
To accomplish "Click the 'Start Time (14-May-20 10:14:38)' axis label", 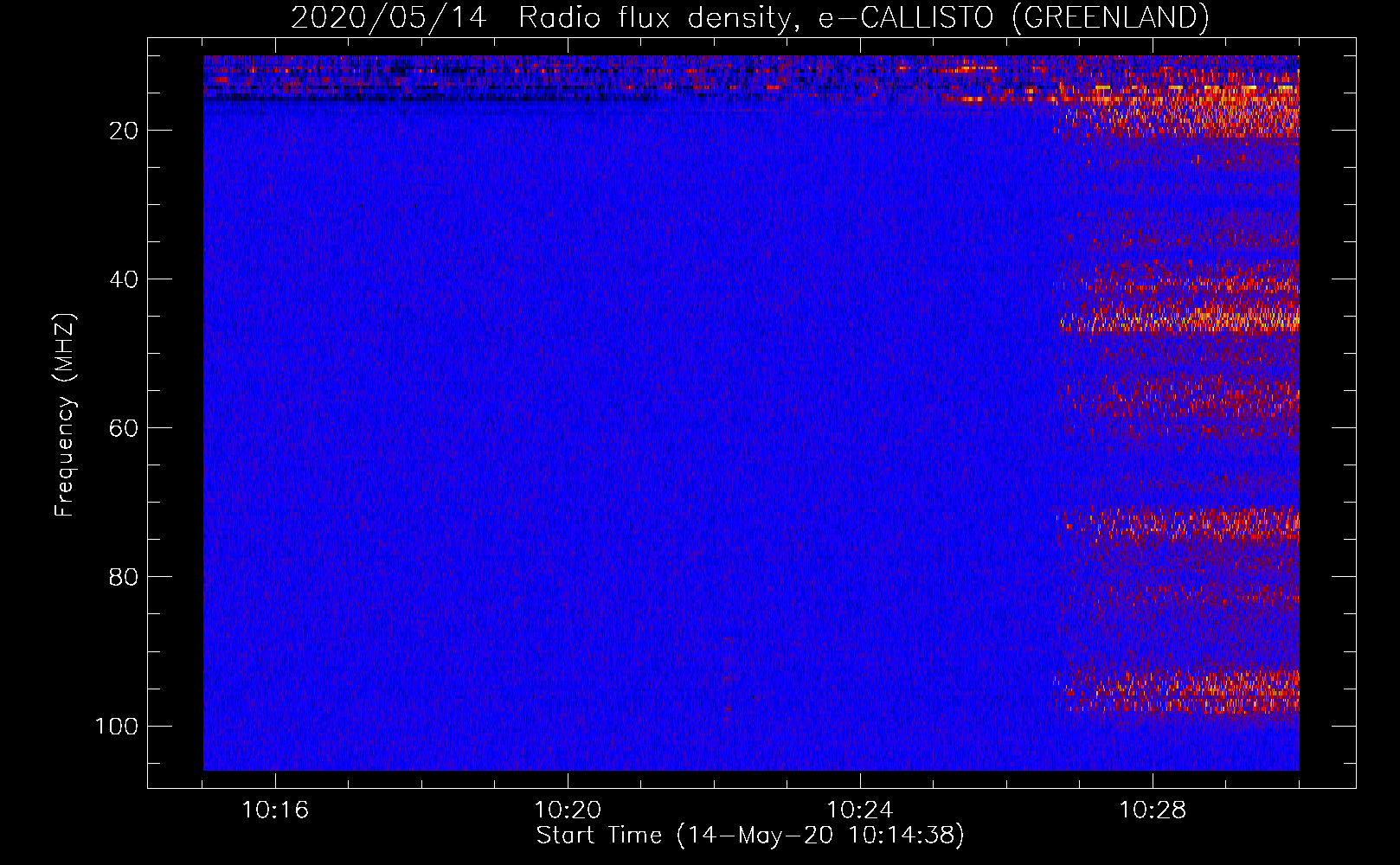I will point(750,835).
